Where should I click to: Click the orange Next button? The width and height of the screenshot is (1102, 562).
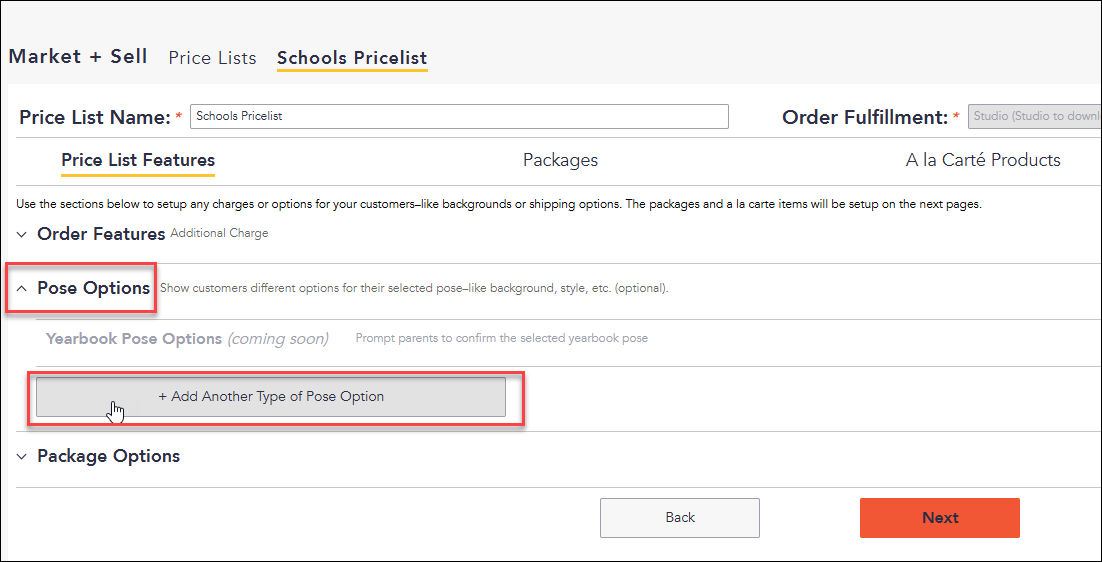pyautogui.click(x=940, y=518)
